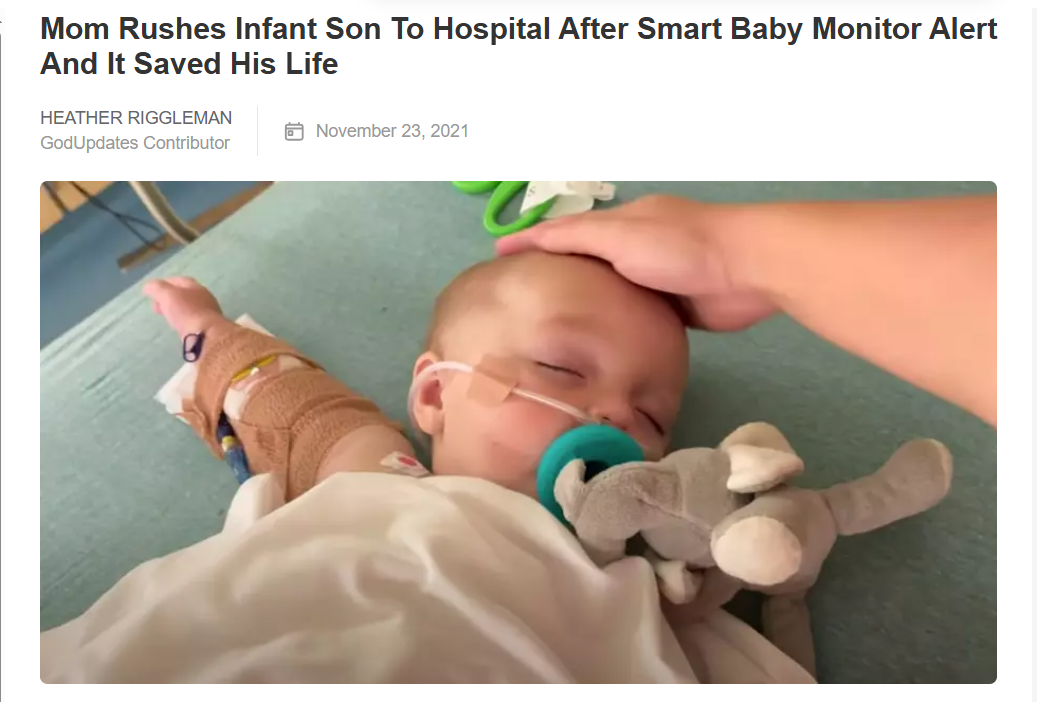
Task: Click the article headline about baby monitor
Action: point(518,46)
